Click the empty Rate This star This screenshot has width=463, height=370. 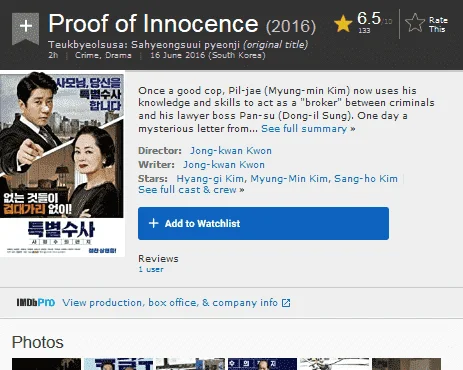[x=415, y=23]
